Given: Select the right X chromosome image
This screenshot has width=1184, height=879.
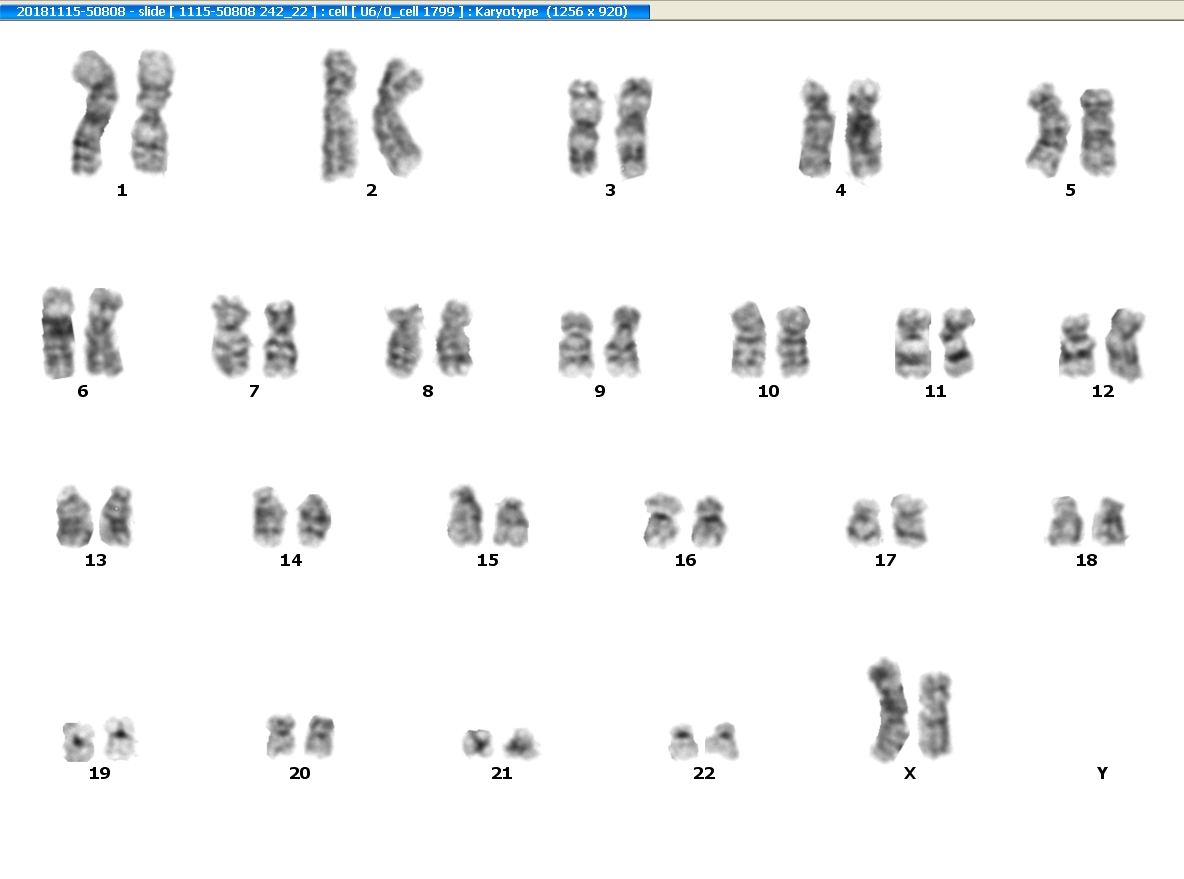Looking at the screenshot, I should pos(935,714).
